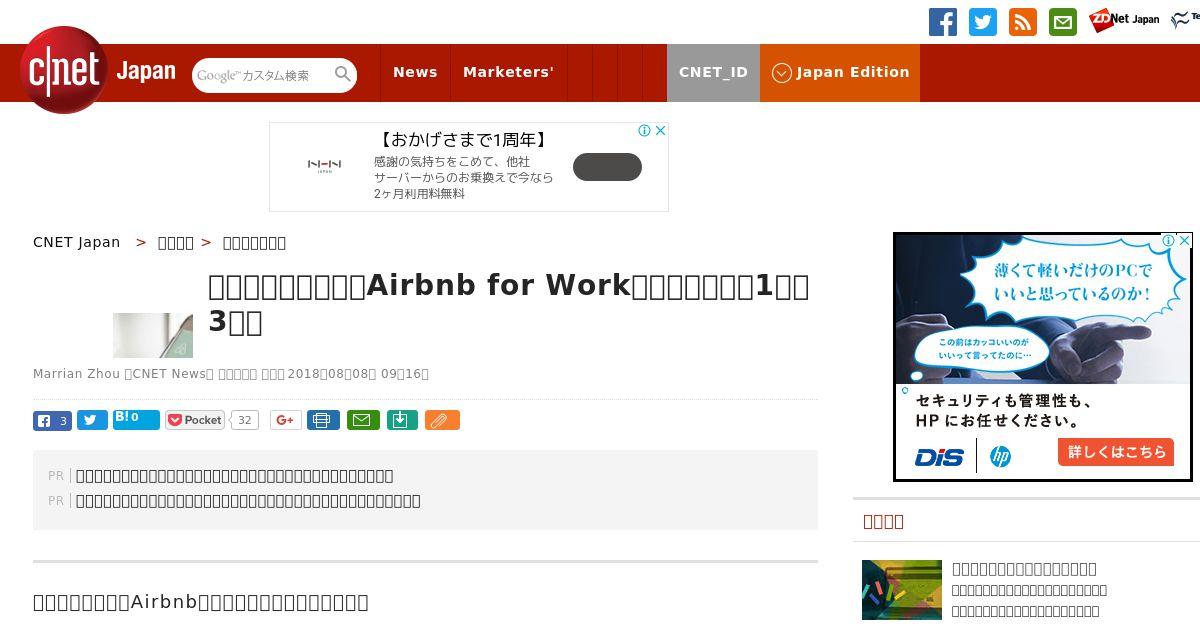Share the article on Facebook (count 3)
Image resolution: width=1200 pixels, height=630 pixels.
[52, 421]
